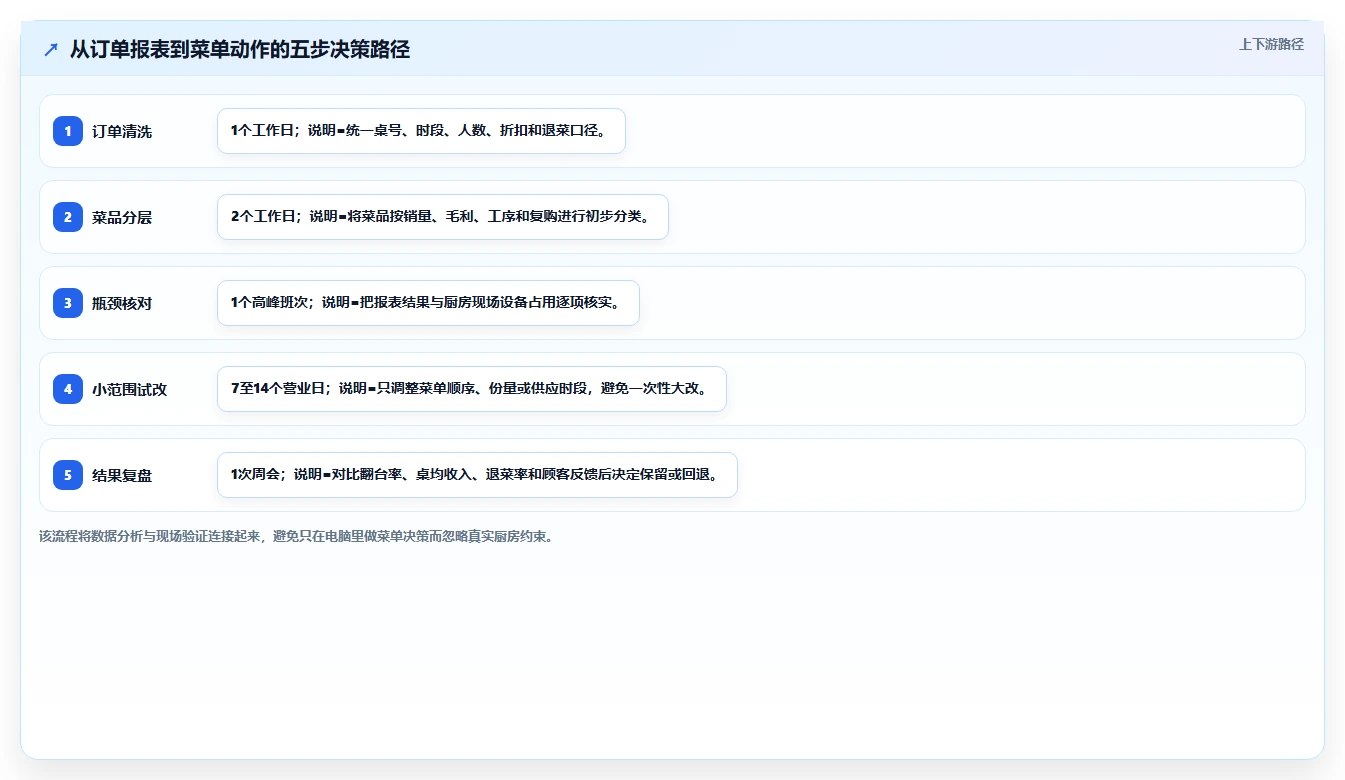Click the description box starting 1次周会
1345x780 pixels.
tap(477, 475)
